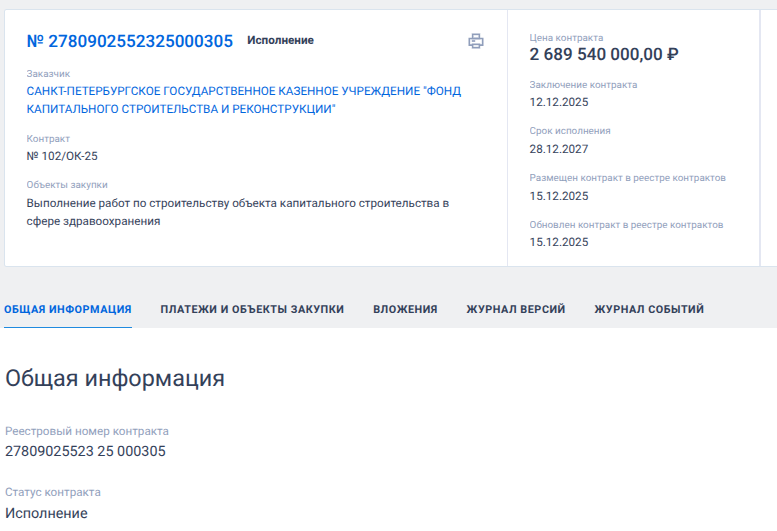Click the contract conclusion date 12.12.2025
The height and width of the screenshot is (531, 777).
click(x=559, y=104)
